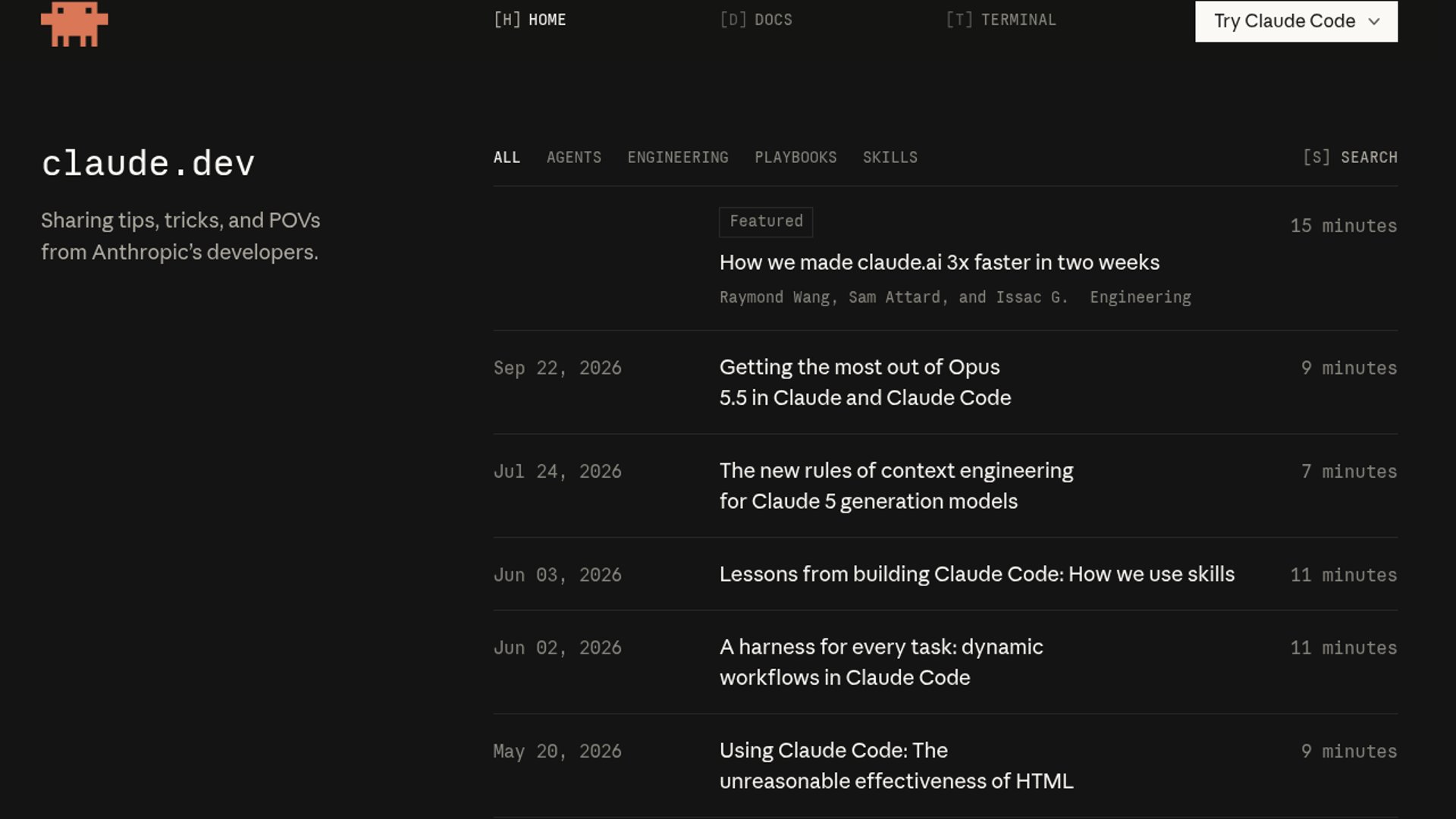Open Lessons from building Claude Code article
The image size is (1456, 819).
977,574
